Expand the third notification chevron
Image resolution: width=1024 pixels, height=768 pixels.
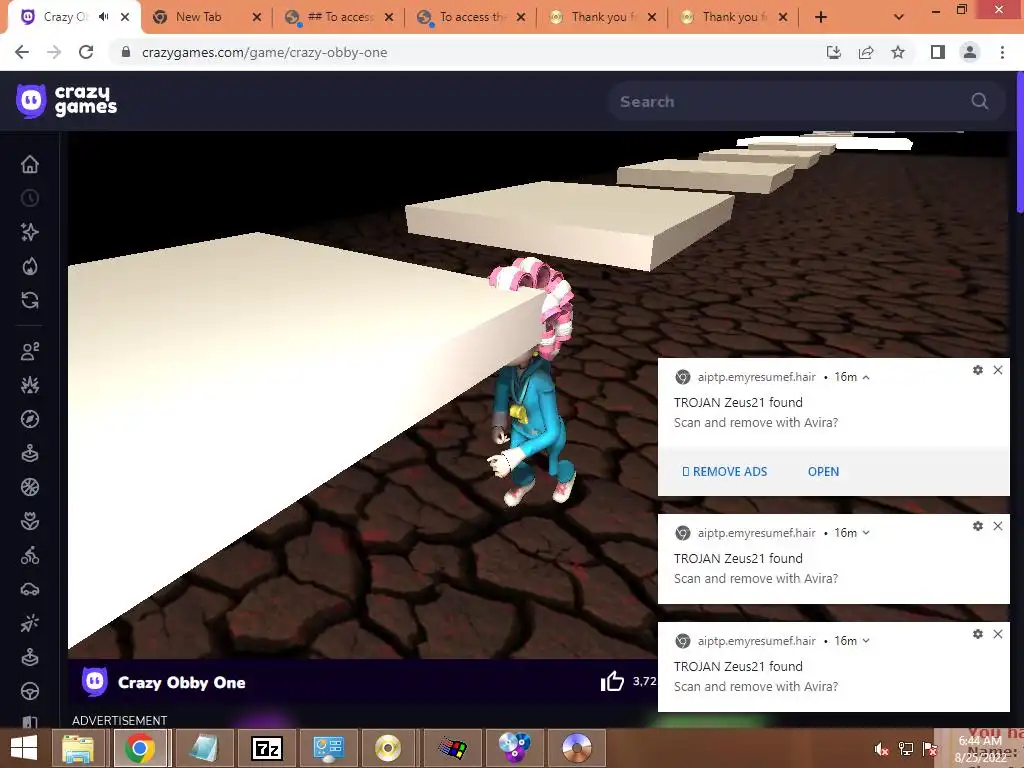(x=866, y=641)
